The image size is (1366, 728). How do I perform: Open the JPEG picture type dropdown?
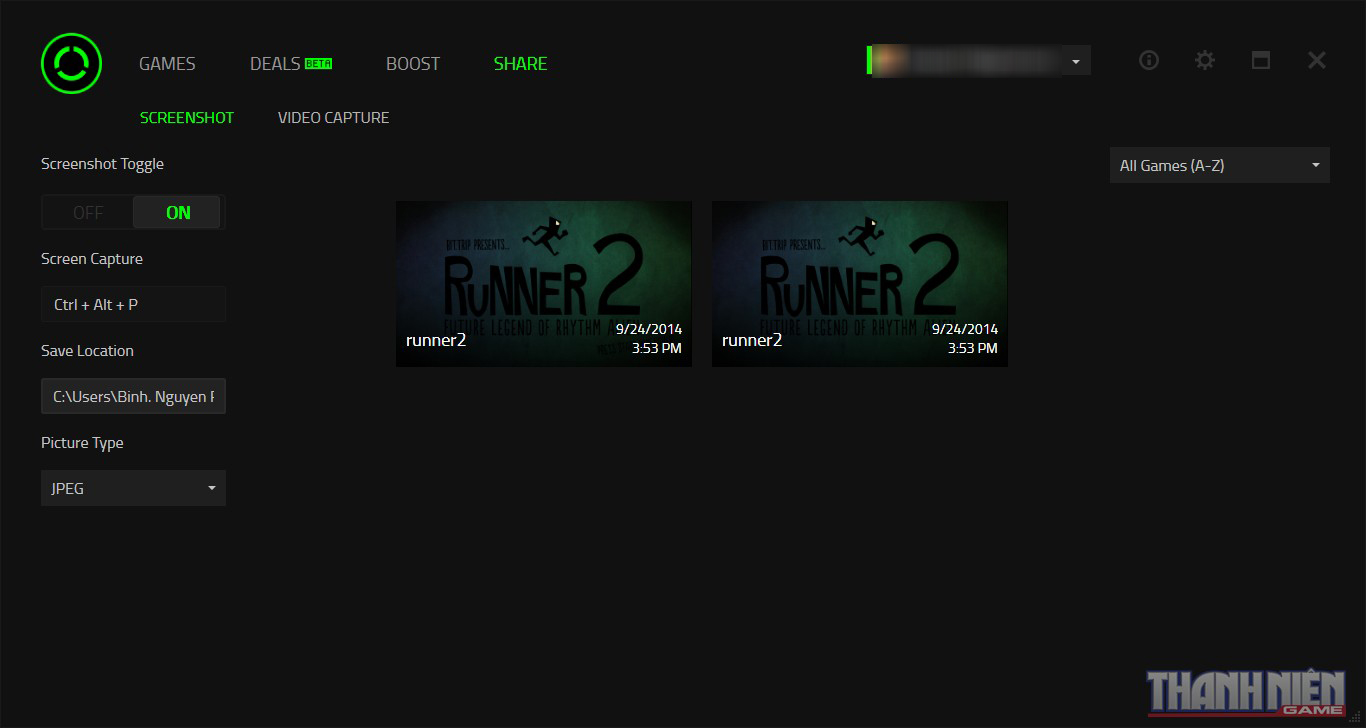tap(133, 488)
